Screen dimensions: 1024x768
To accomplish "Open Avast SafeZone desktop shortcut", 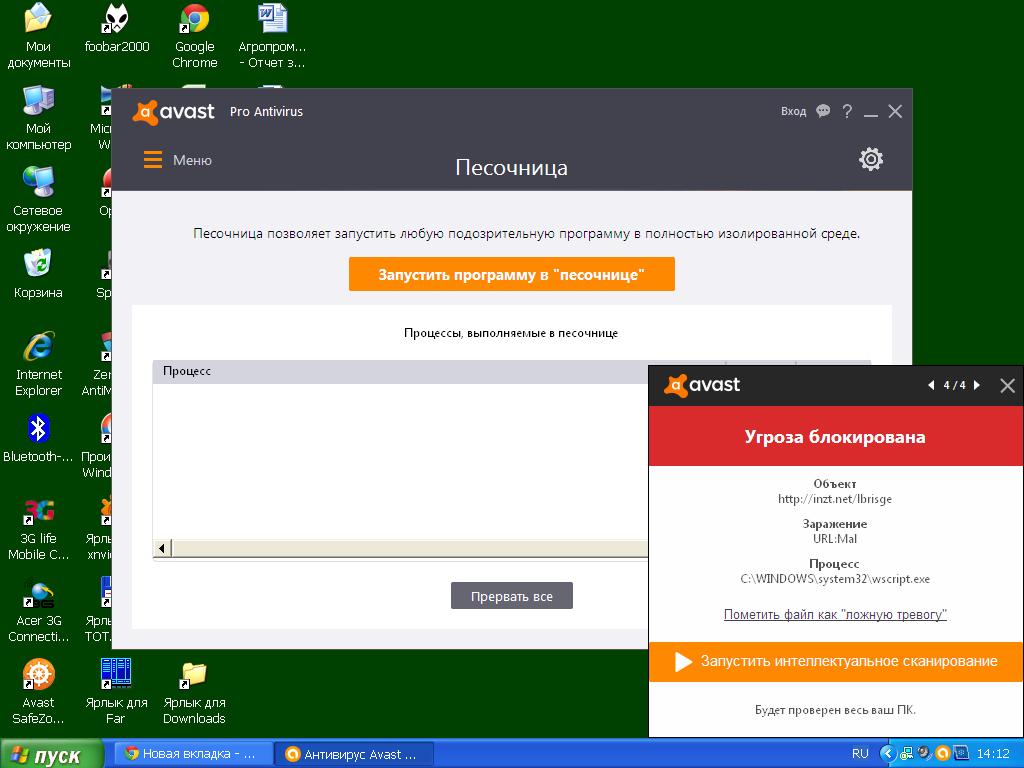I will click(x=39, y=692).
